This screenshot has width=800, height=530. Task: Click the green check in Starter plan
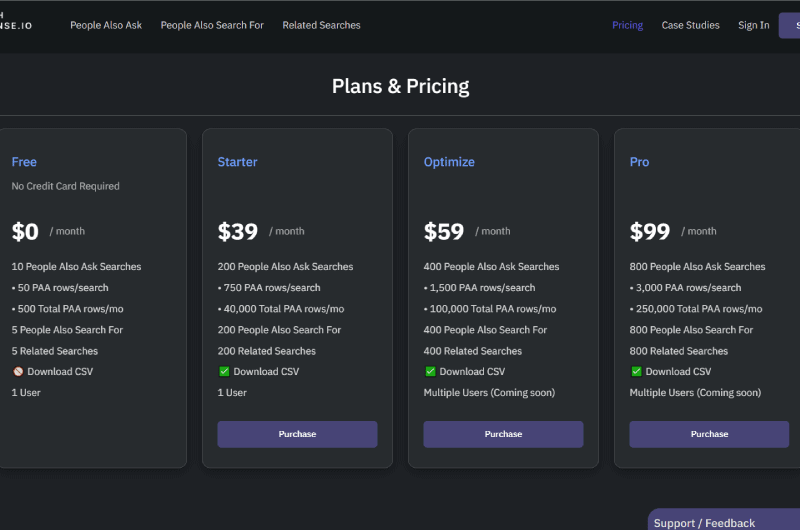point(224,371)
